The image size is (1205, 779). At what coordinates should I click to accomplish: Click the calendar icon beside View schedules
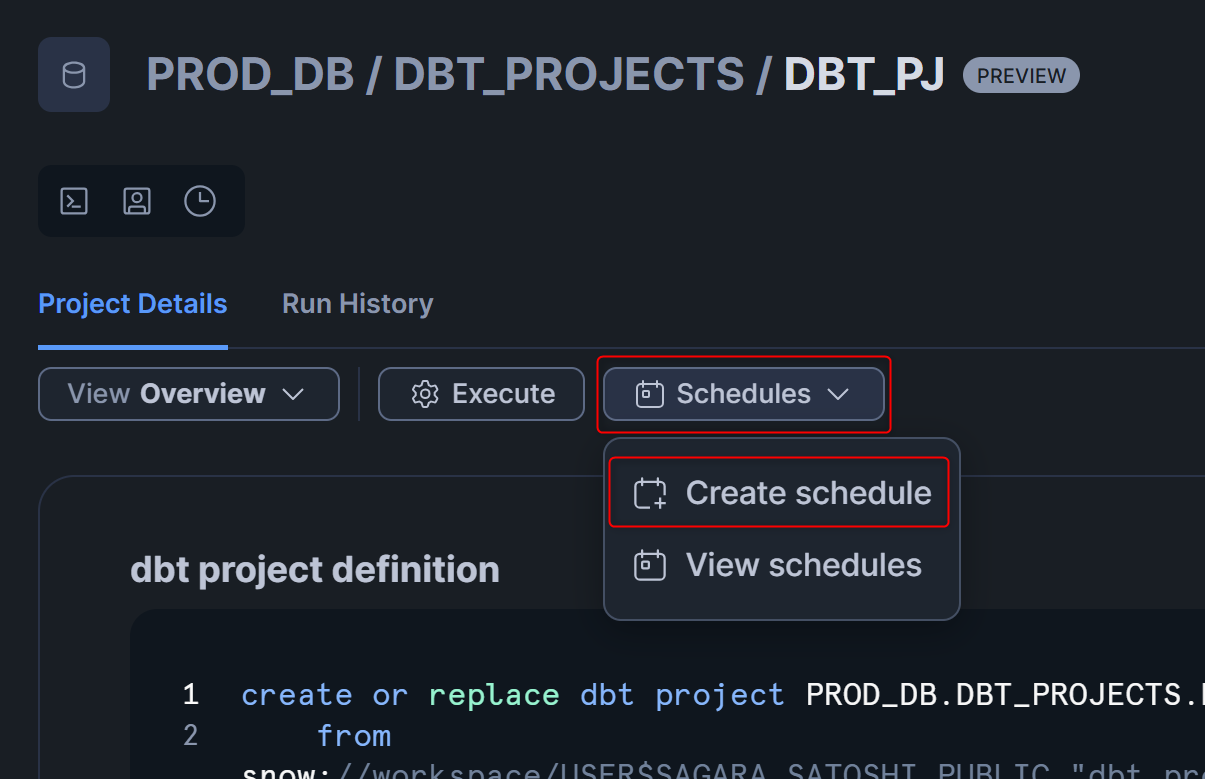coord(650,565)
